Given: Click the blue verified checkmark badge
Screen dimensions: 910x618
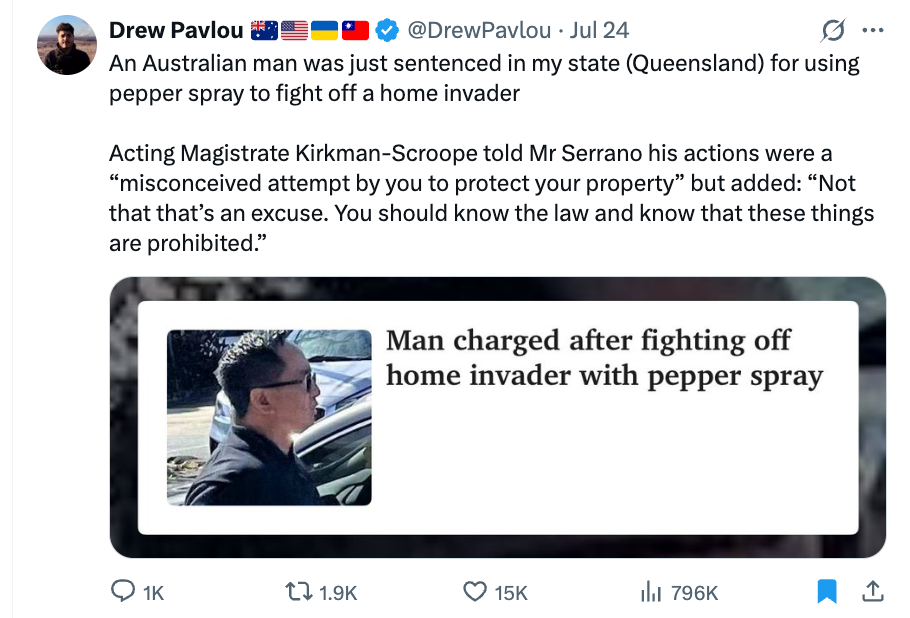Looking at the screenshot, I should tap(387, 30).
